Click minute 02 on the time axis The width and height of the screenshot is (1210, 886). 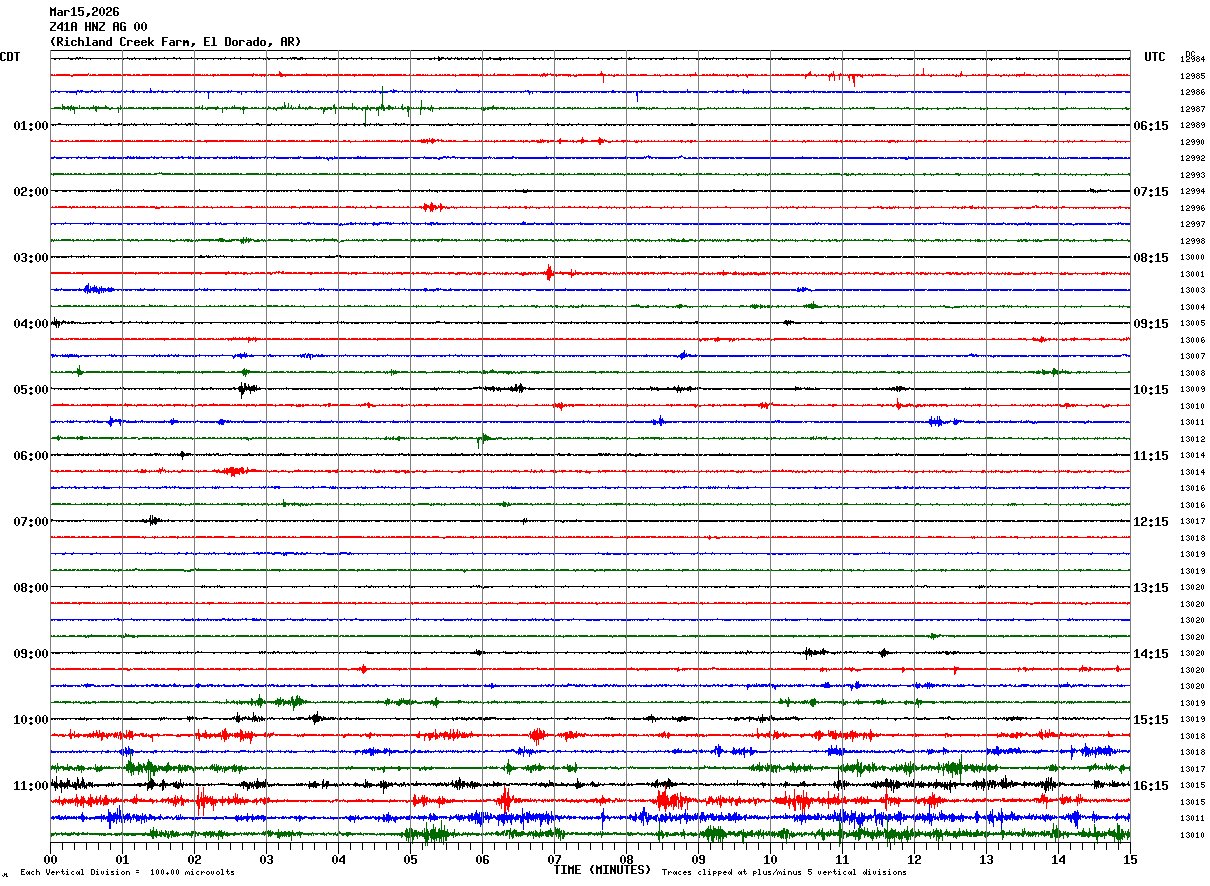tap(194, 859)
